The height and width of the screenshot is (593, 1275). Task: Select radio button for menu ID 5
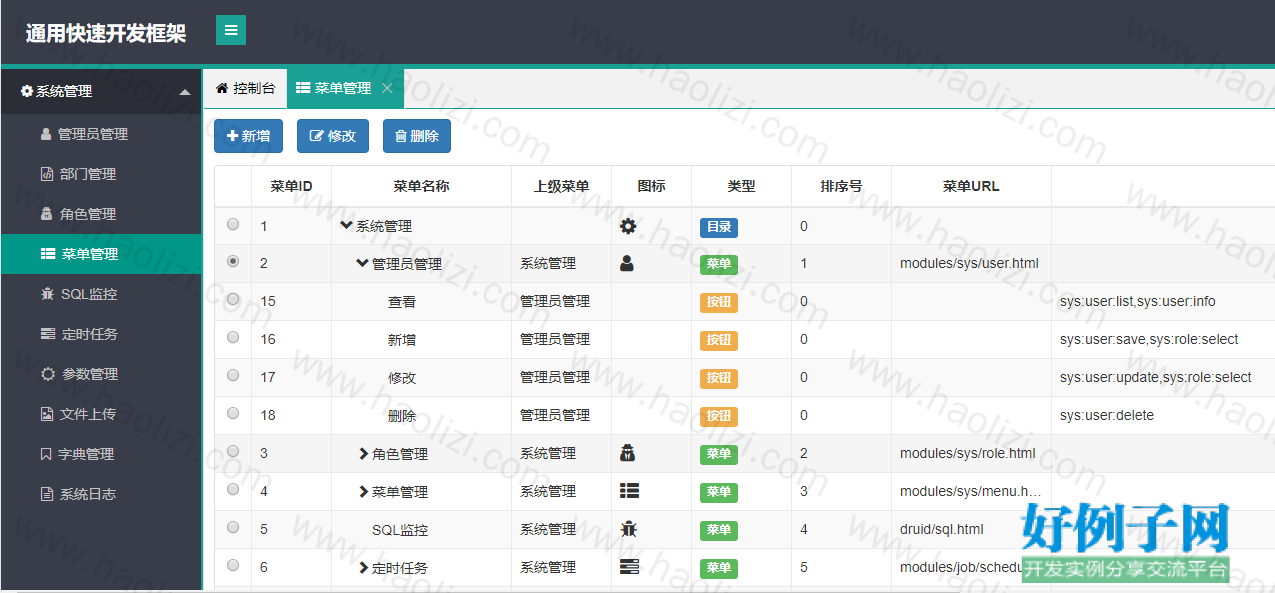233,527
